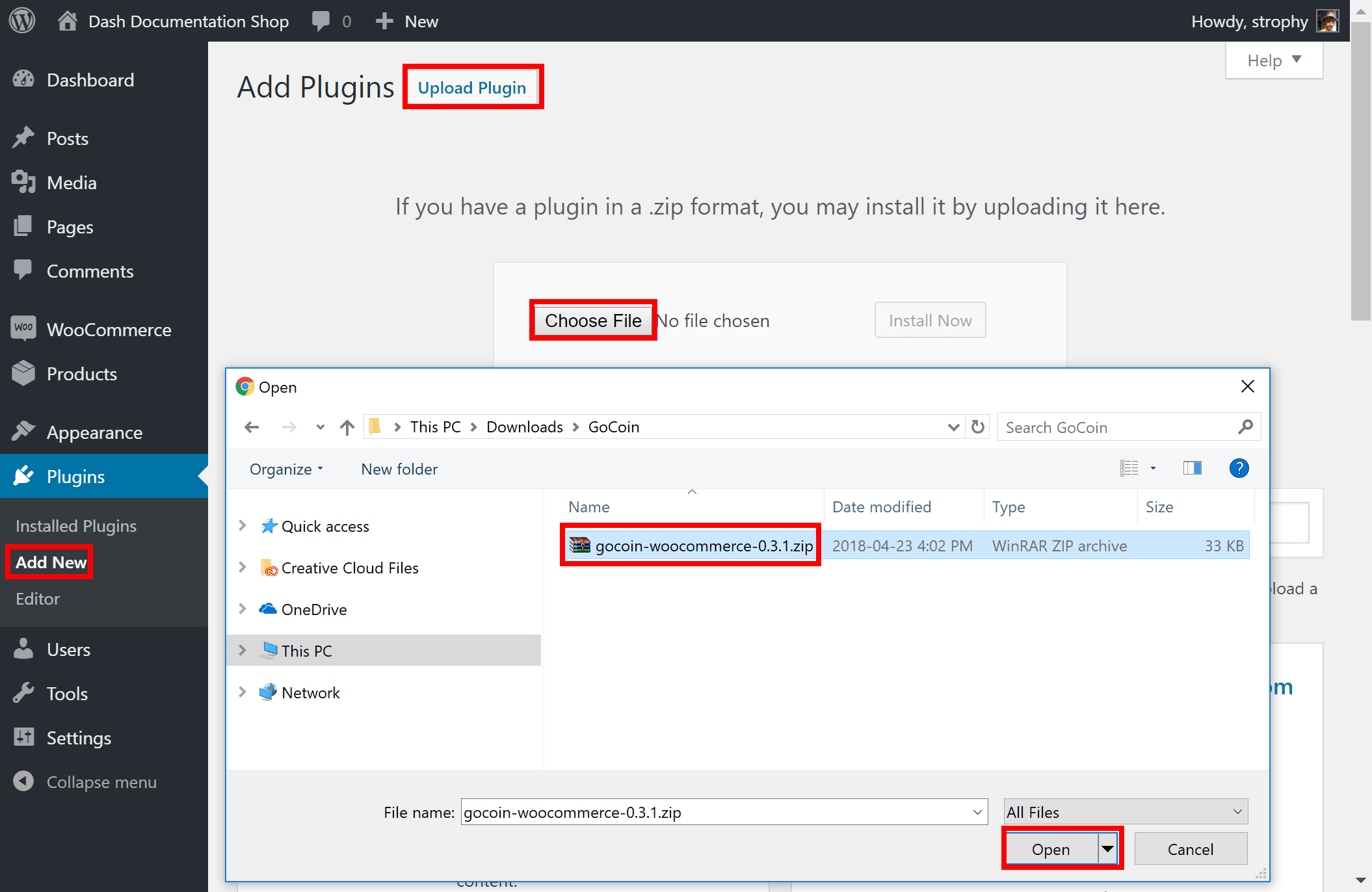1372x892 pixels.
Task: Click the refresh icon in file dialog
Action: tap(977, 427)
